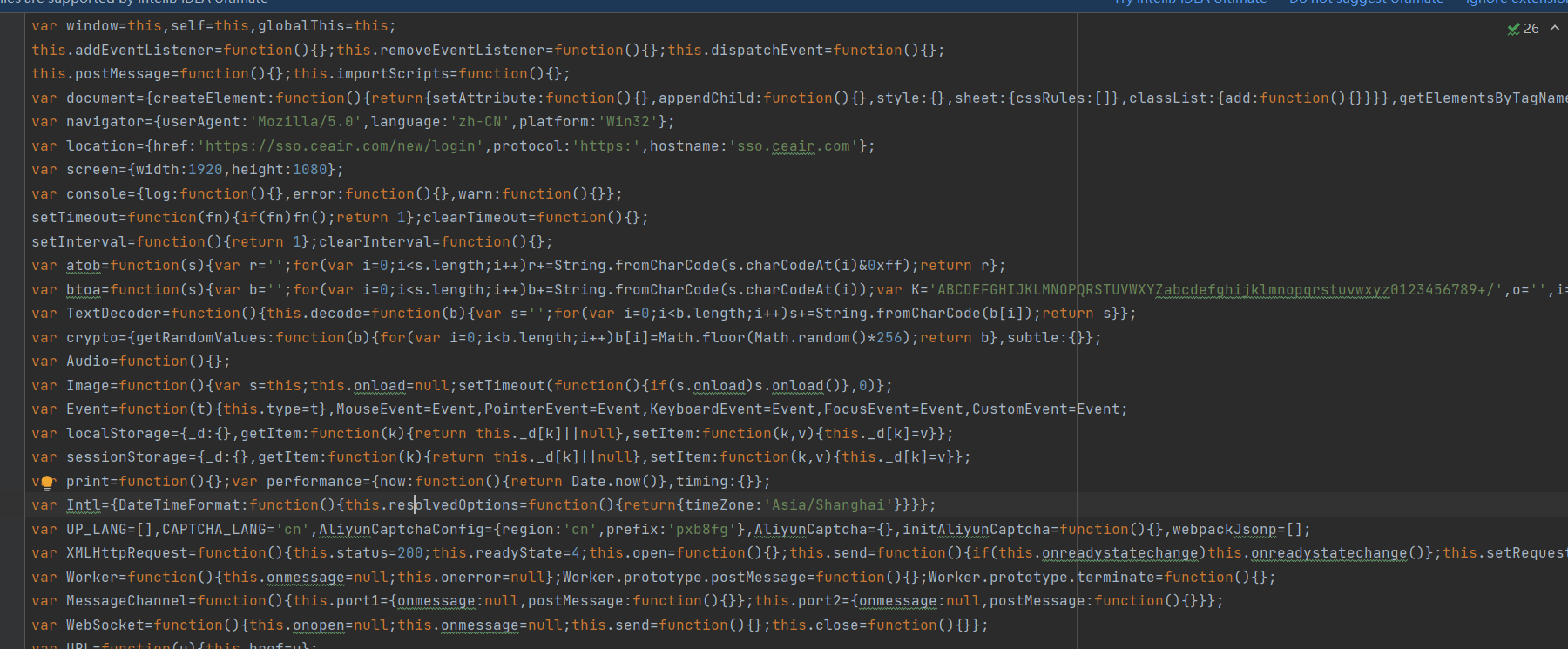Image resolution: width=1568 pixels, height=649 pixels.
Task: Click the clearTimeout identifier
Action: pos(476,218)
